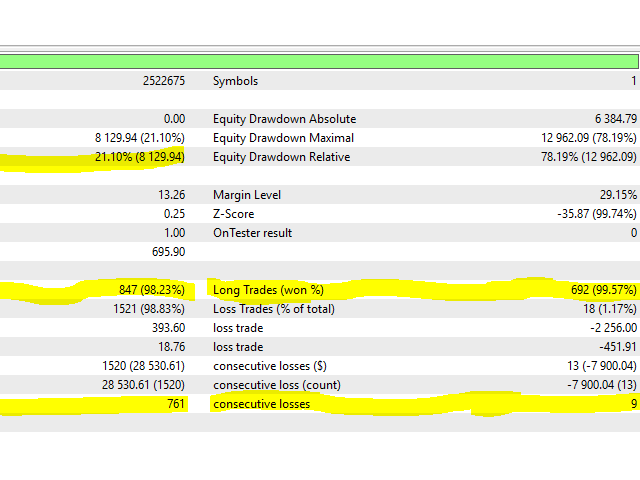
Task: Click Loss Trades (% of total) label
Action: pos(274,309)
